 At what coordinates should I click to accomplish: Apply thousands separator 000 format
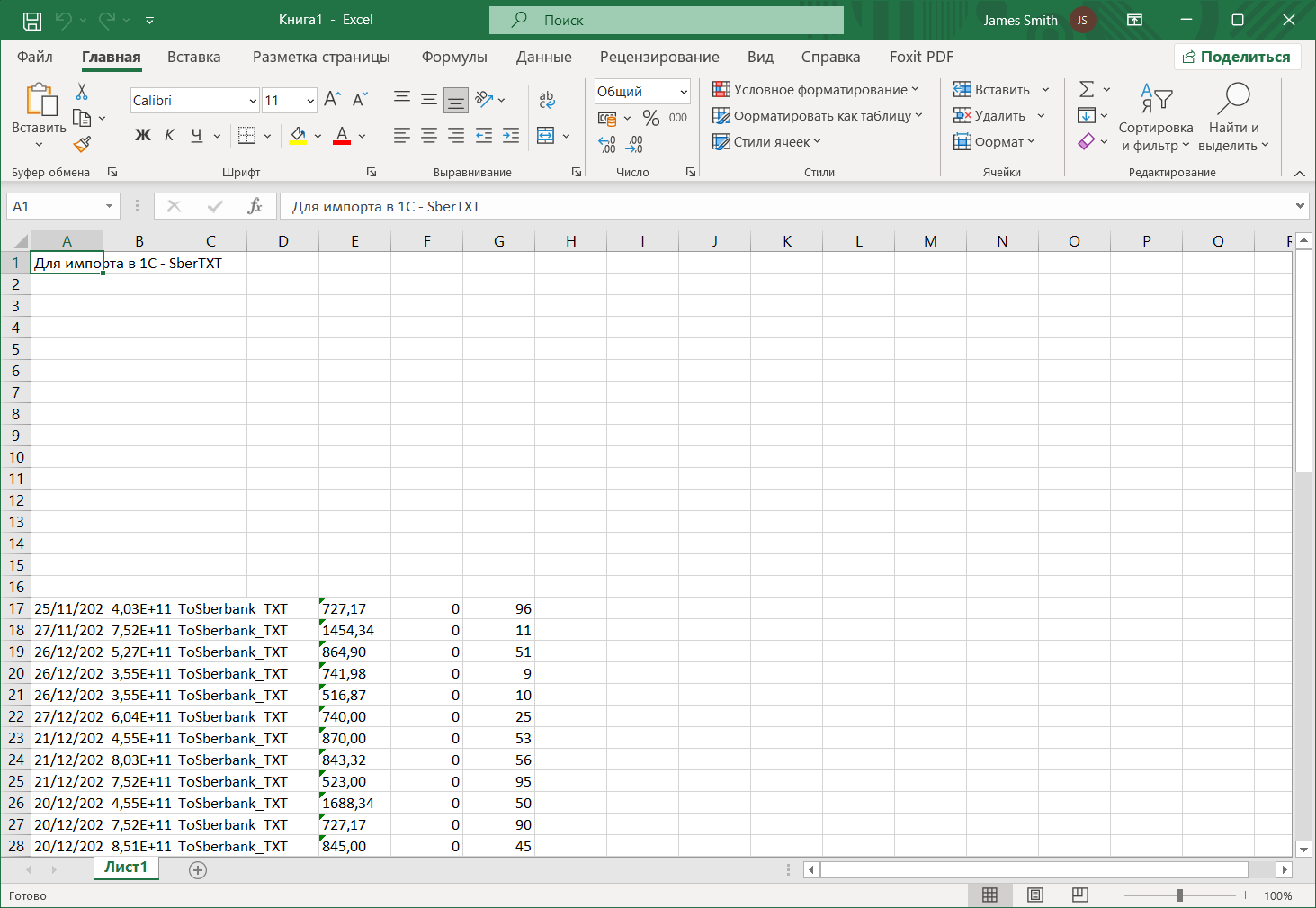678,118
